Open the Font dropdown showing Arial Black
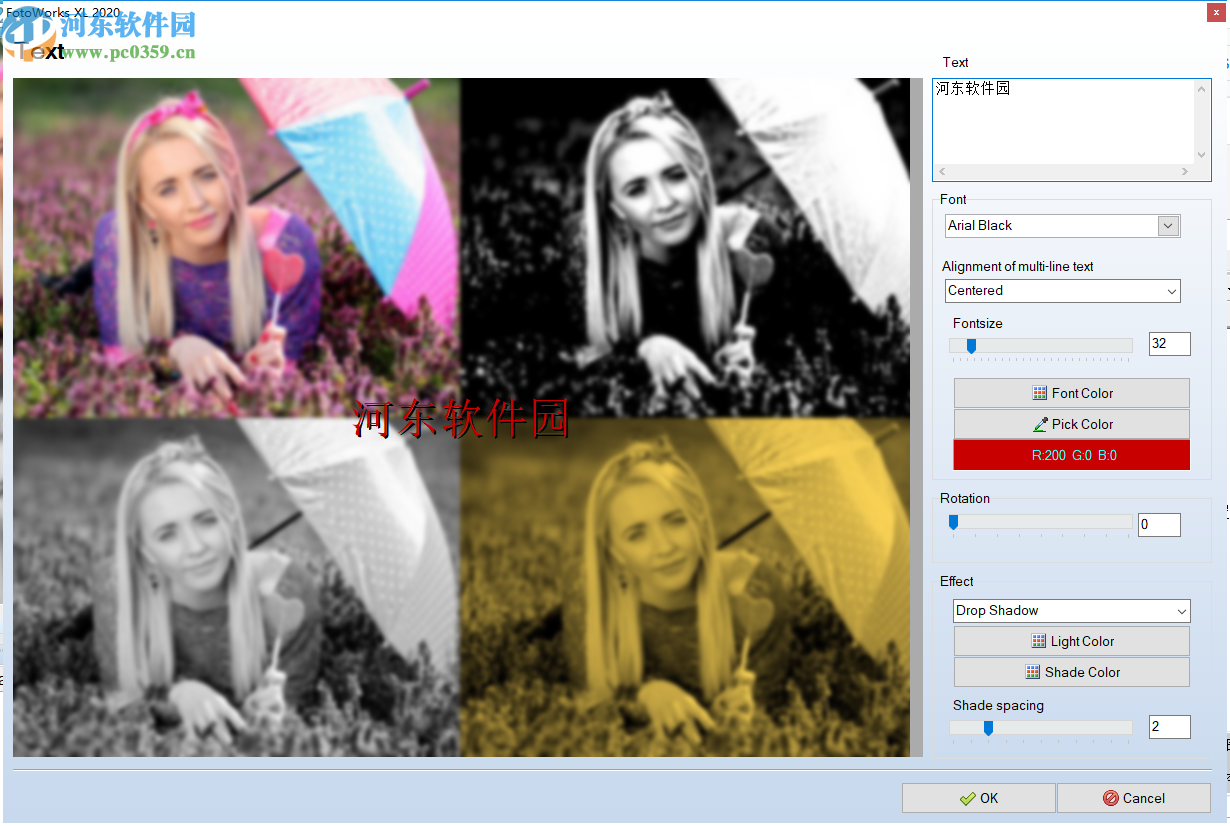1230x826 pixels. [1167, 225]
